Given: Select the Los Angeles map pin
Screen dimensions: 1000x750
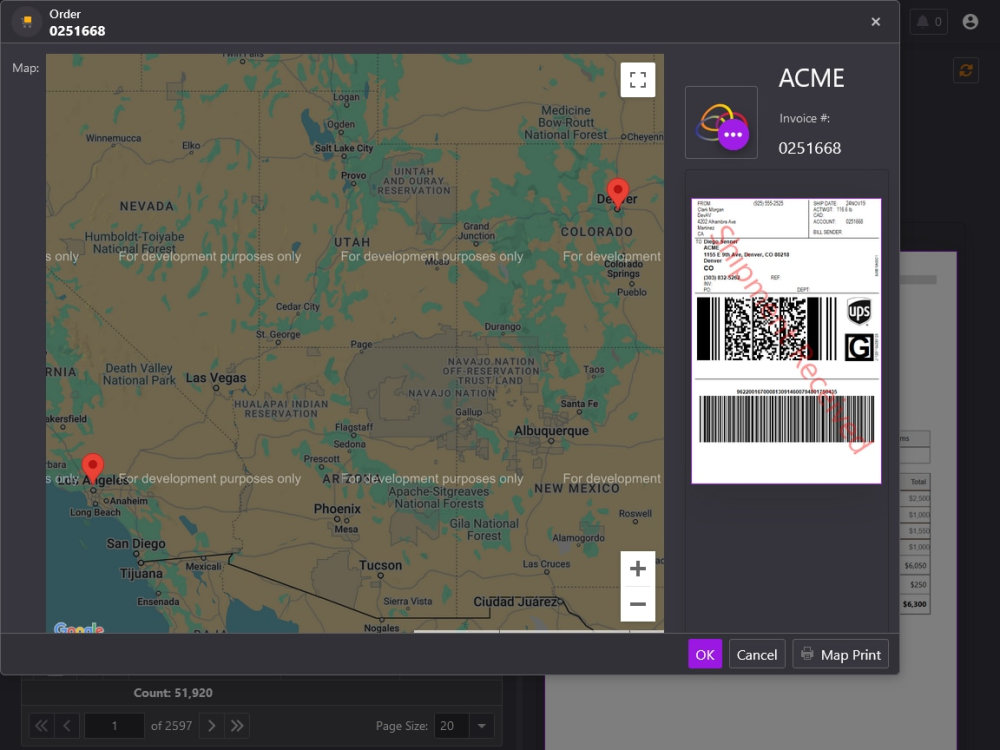Looking at the screenshot, I should pos(93,468).
